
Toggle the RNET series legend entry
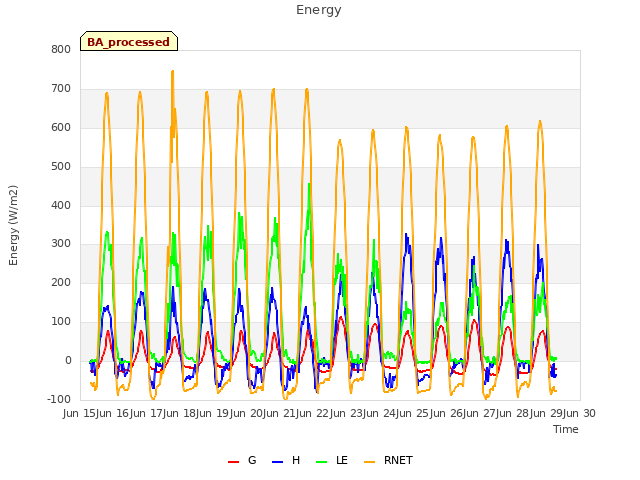388,460
